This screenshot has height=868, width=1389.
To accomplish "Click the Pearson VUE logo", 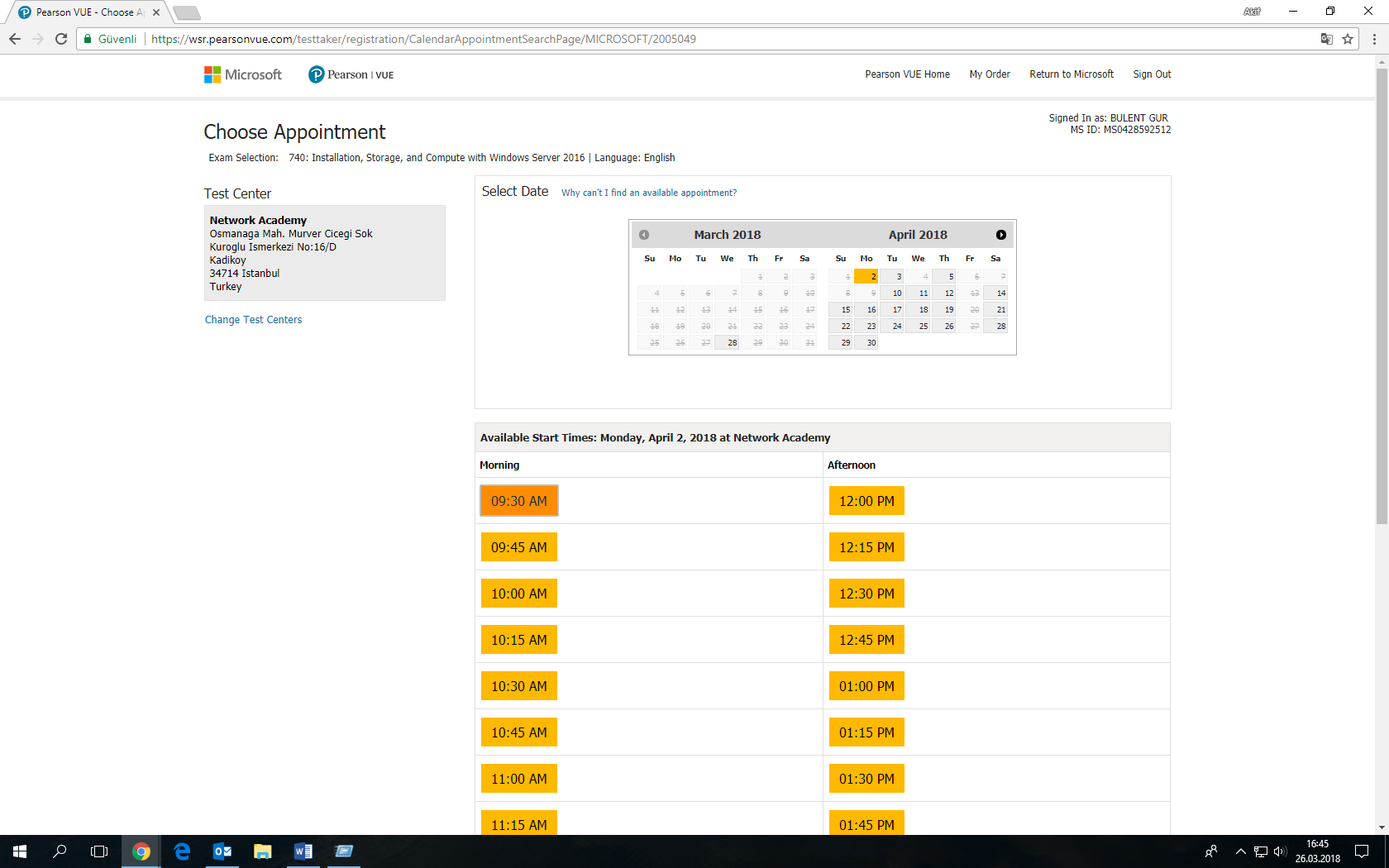I will pos(351,74).
